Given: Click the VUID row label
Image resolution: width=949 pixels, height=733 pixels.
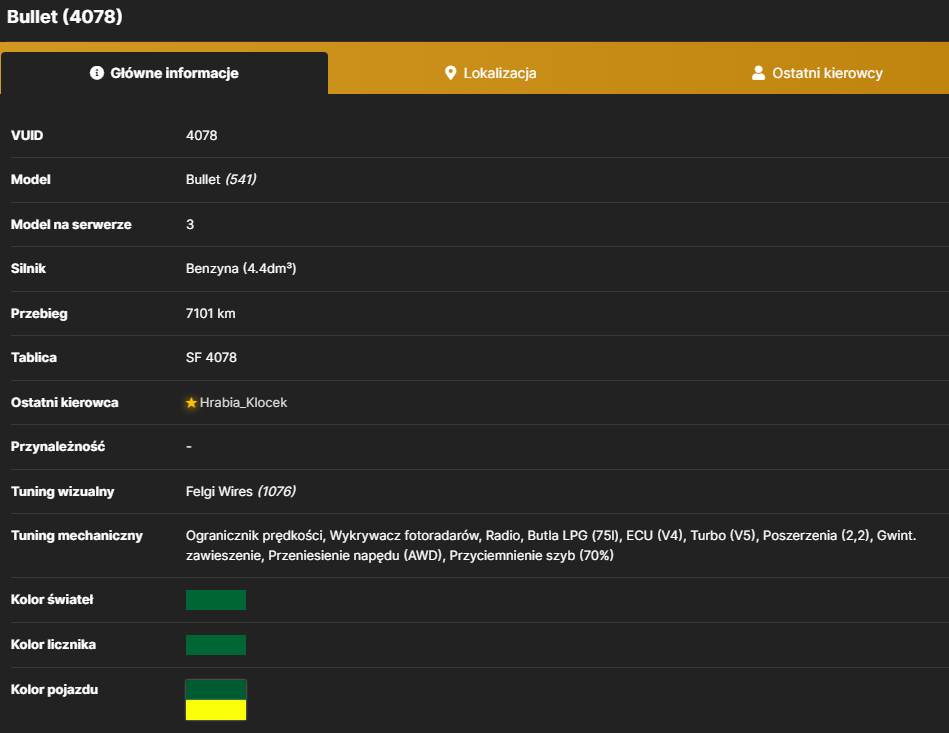Looking at the screenshot, I should coord(27,136).
